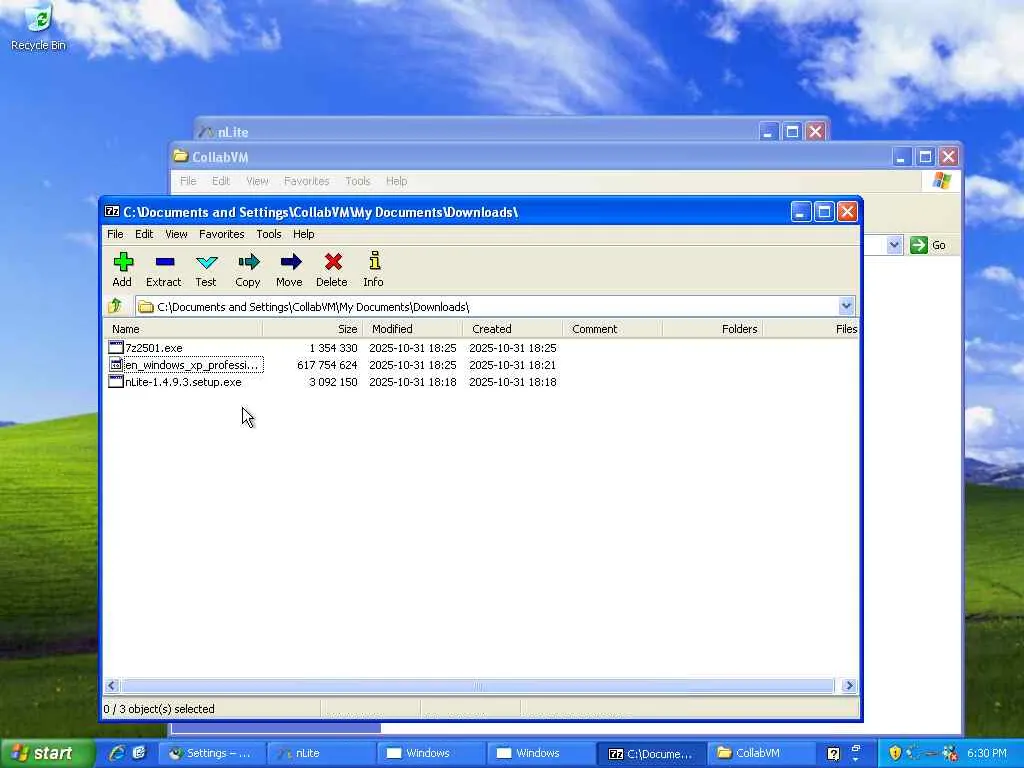This screenshot has height=768, width=1024.
Task: Select the 7z2501.exe file name
Action: pyautogui.click(x=153, y=348)
